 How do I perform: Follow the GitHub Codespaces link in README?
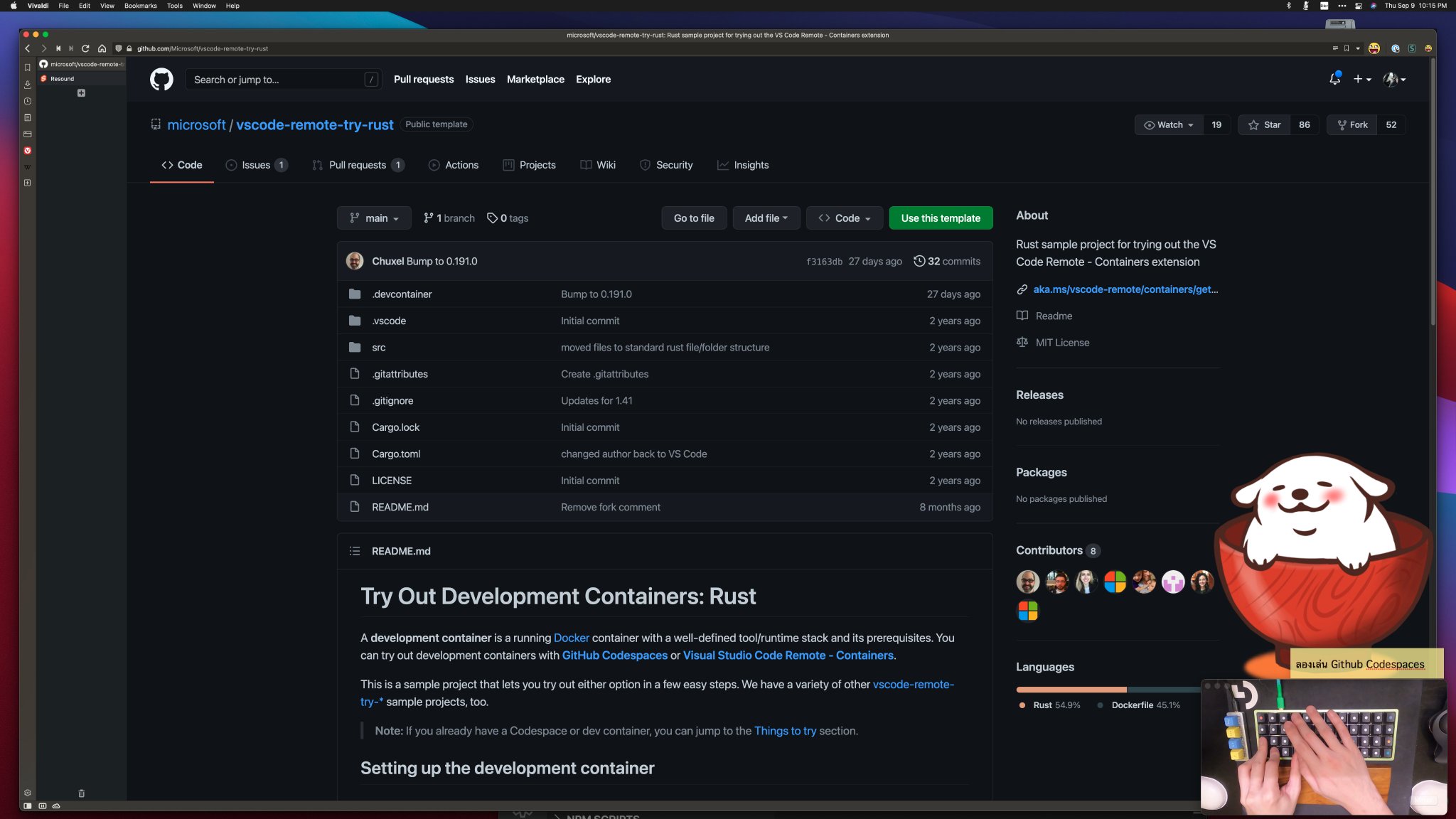coord(614,655)
